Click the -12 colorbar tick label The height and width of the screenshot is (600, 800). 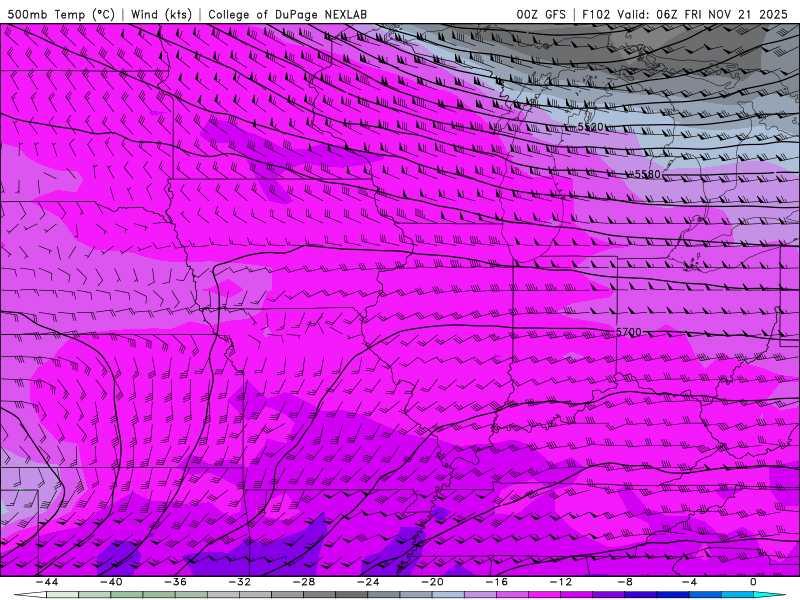560,582
